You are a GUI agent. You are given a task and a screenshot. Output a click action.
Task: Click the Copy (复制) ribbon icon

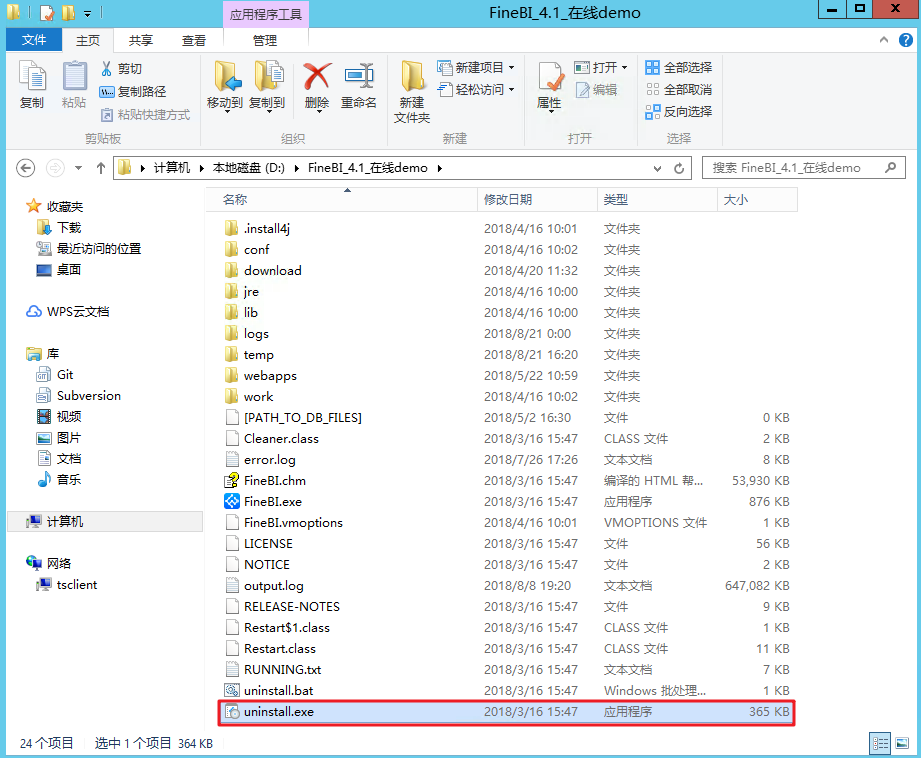[x=32, y=85]
